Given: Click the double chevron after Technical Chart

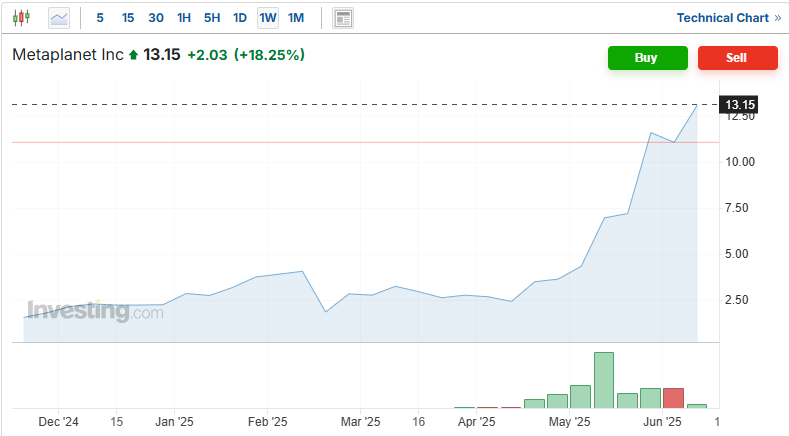Looking at the screenshot, I should pyautogui.click(x=777, y=18).
